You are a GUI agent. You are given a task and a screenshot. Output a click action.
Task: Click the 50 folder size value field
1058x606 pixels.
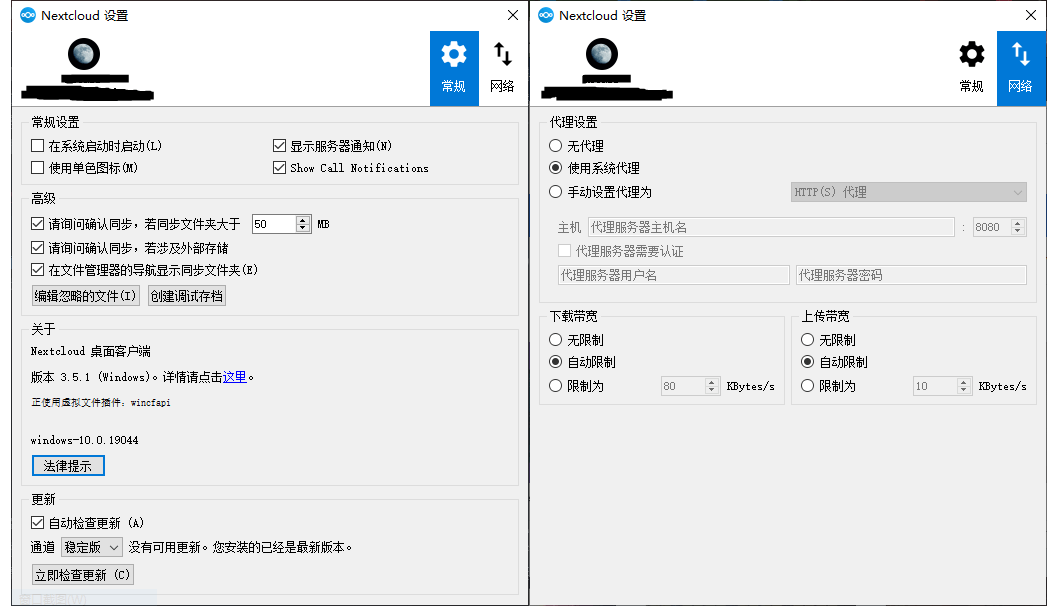274,224
